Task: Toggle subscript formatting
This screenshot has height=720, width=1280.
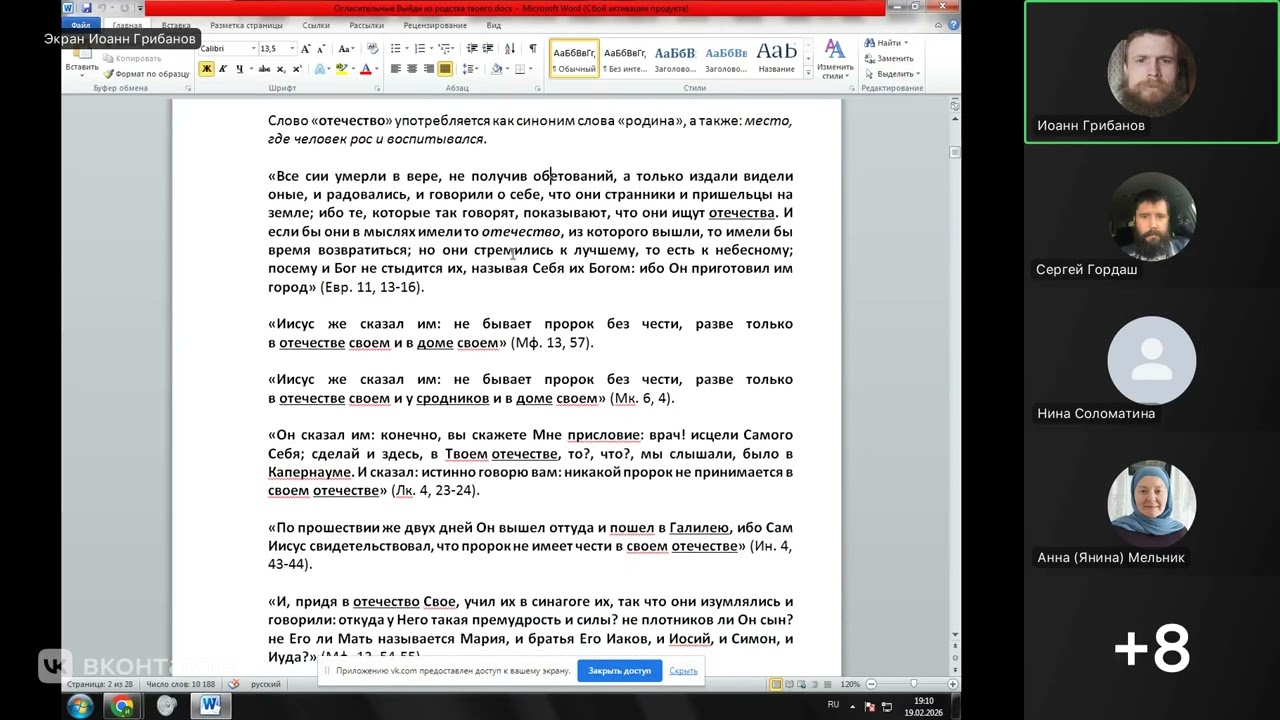Action: pos(281,69)
